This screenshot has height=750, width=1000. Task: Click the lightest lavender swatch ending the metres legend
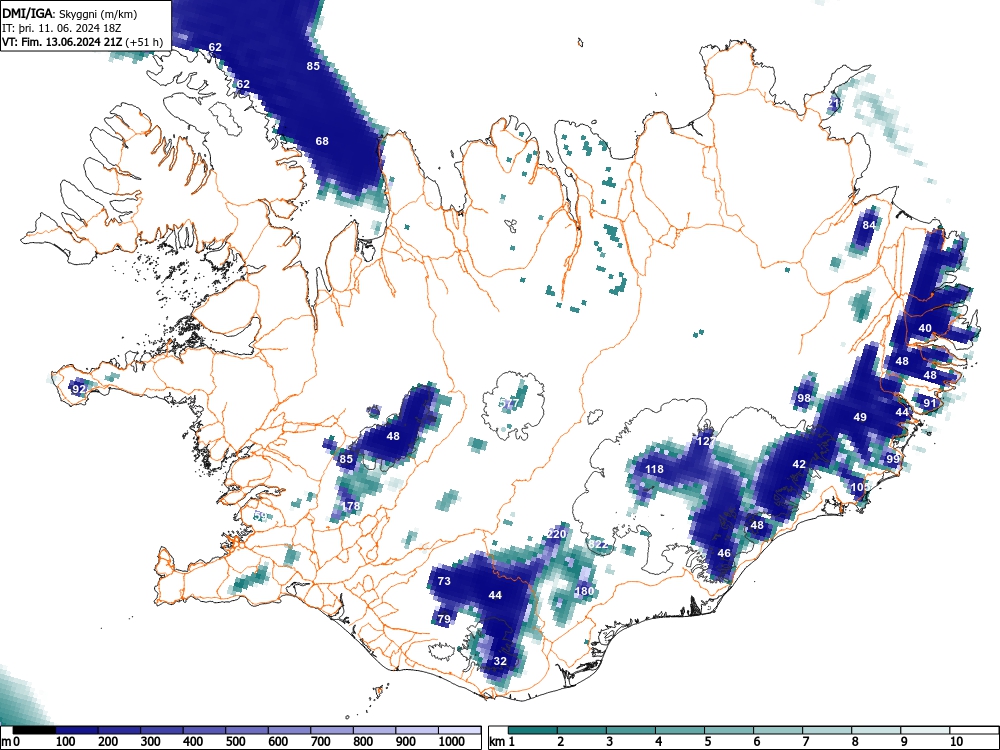coord(459,730)
